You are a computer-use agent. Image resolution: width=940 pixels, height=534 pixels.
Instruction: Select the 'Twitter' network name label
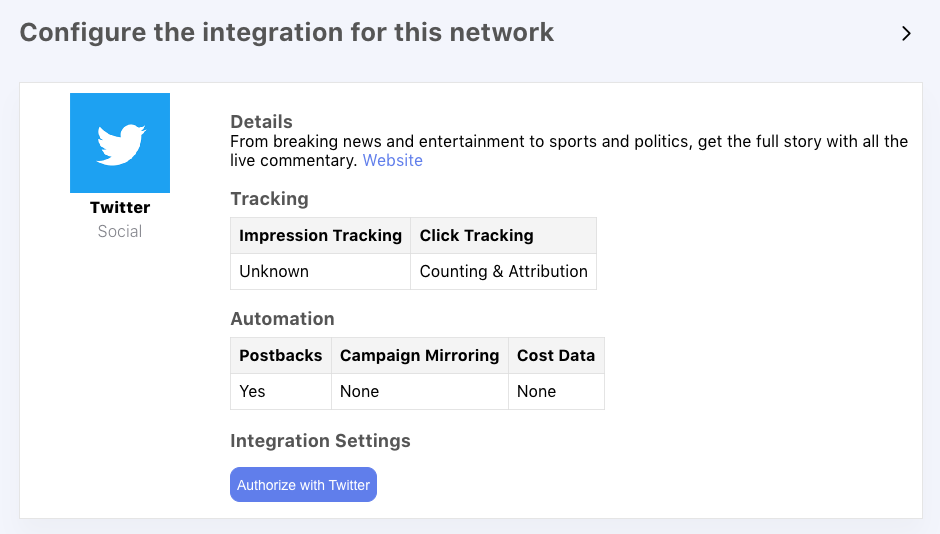point(120,207)
